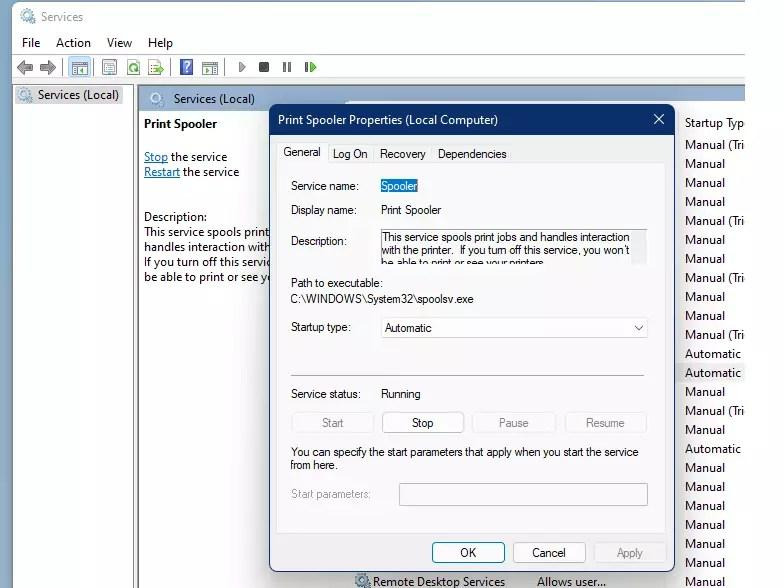Screen dimensions: 784x588
Task: Confirm with the OK button
Action: (x=468, y=552)
